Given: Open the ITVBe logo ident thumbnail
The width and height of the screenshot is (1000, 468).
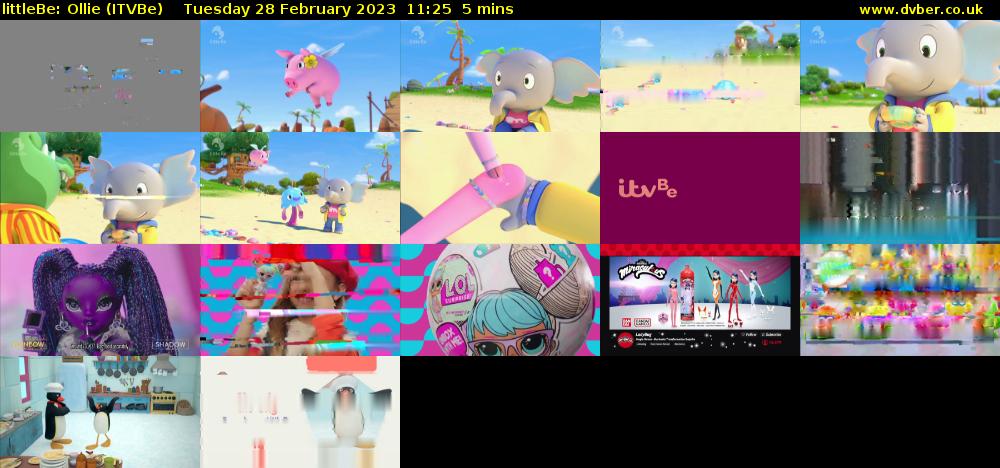Looking at the screenshot, I should coord(700,188).
